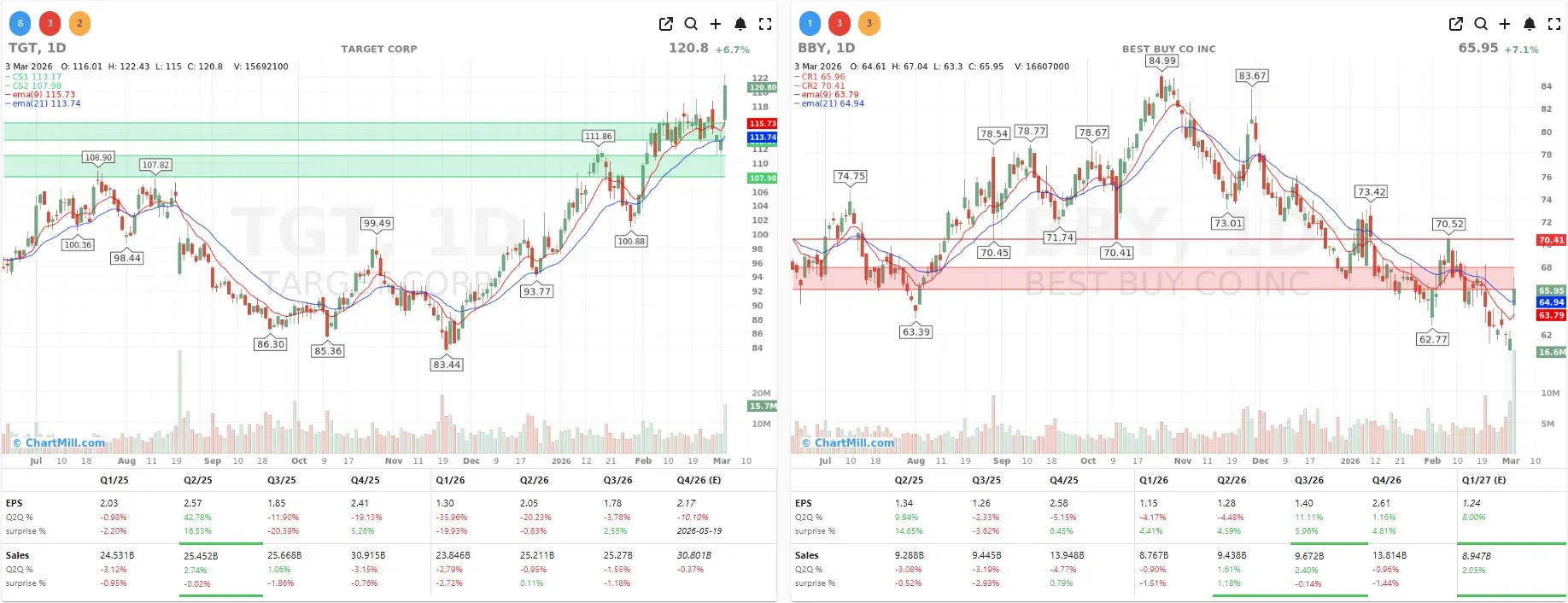Click the 62.77 low label on BBY chart
Image resolution: width=1568 pixels, height=603 pixels.
1433,339
